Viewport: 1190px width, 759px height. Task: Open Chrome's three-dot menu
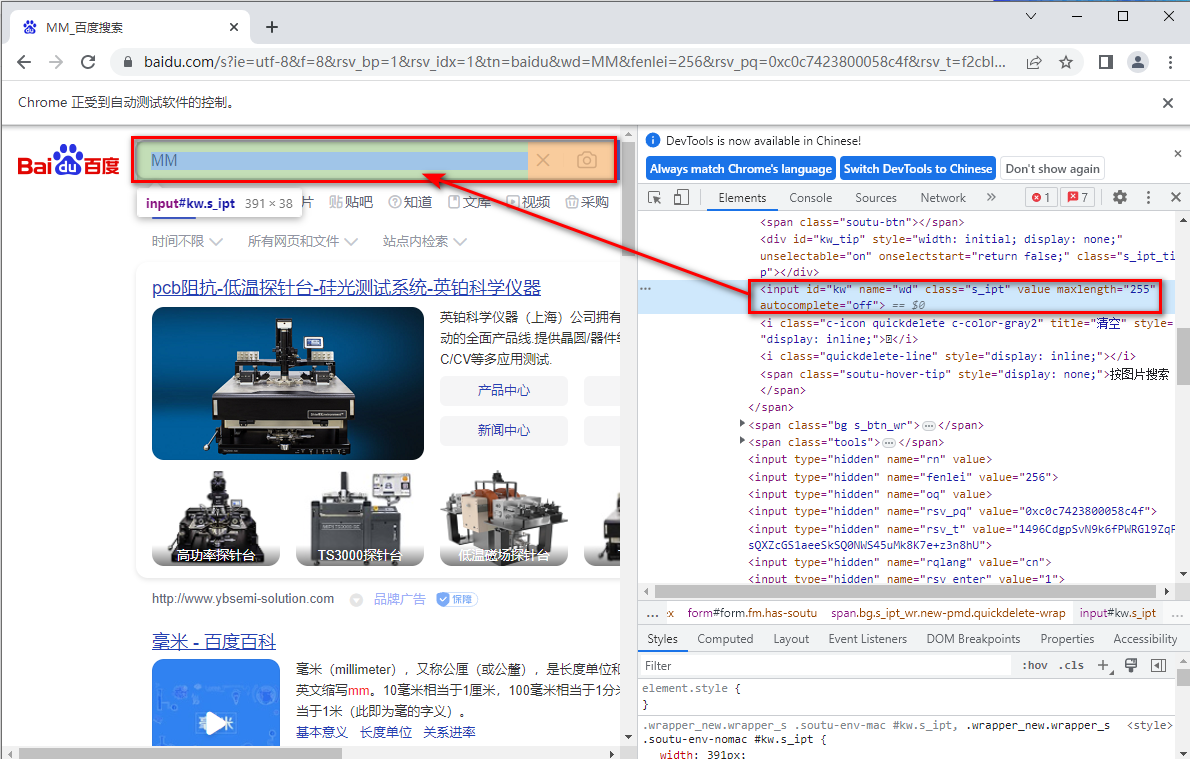click(1170, 62)
